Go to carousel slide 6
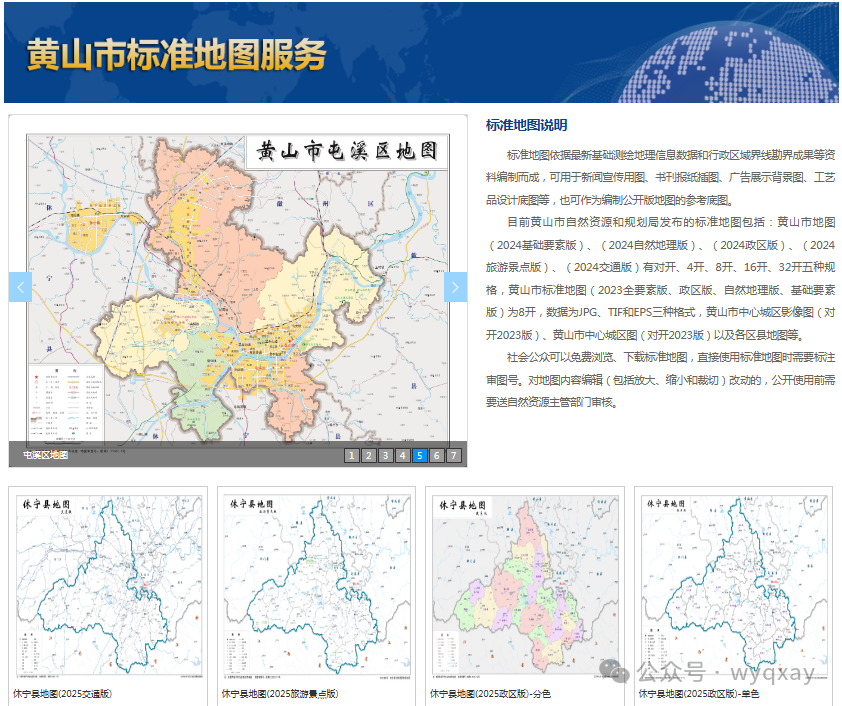 point(437,455)
